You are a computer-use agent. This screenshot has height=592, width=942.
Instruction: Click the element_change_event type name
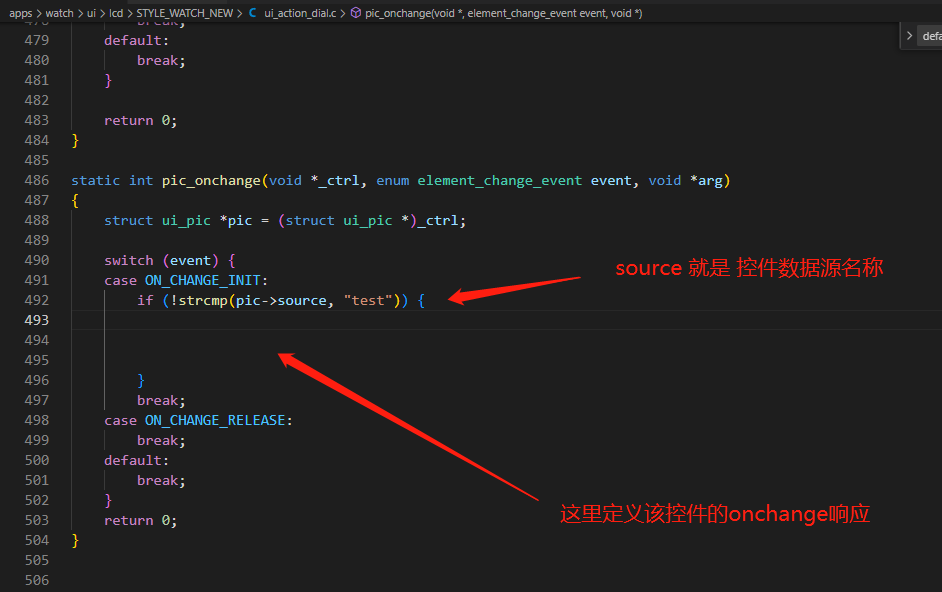tap(500, 180)
